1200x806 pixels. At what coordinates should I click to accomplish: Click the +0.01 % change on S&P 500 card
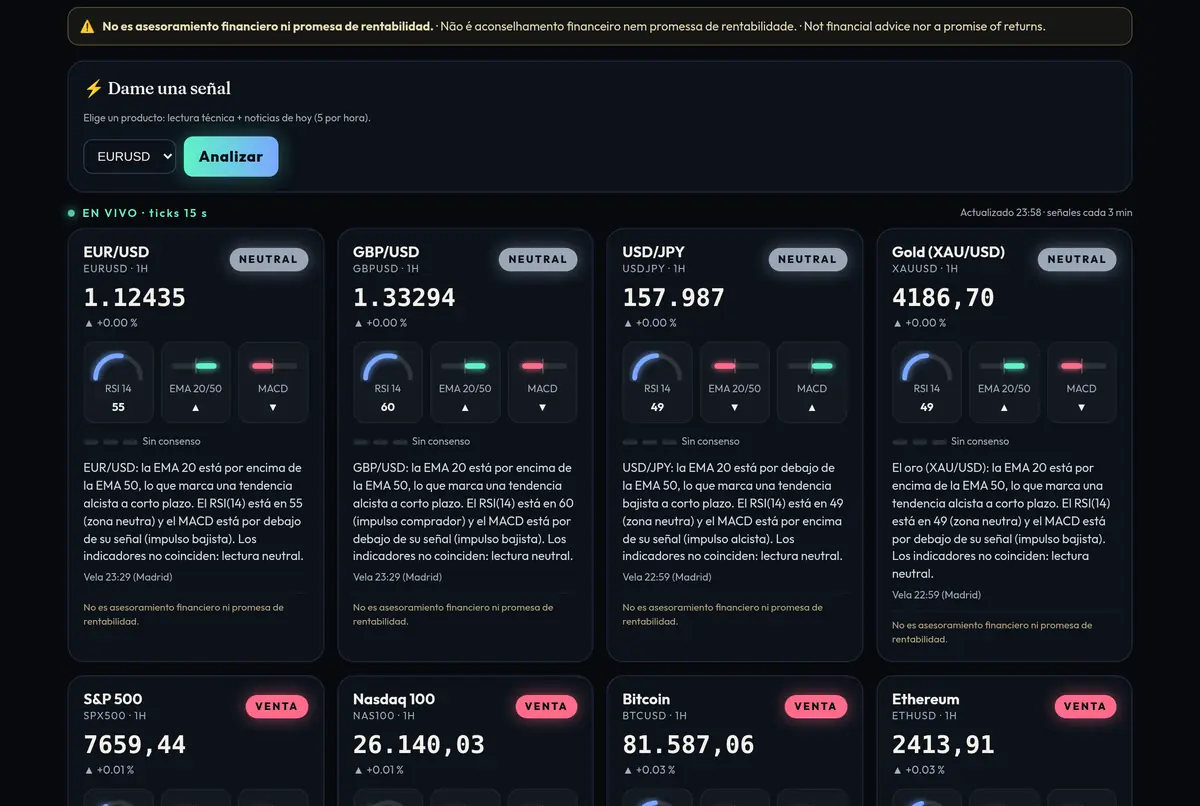(x=109, y=770)
